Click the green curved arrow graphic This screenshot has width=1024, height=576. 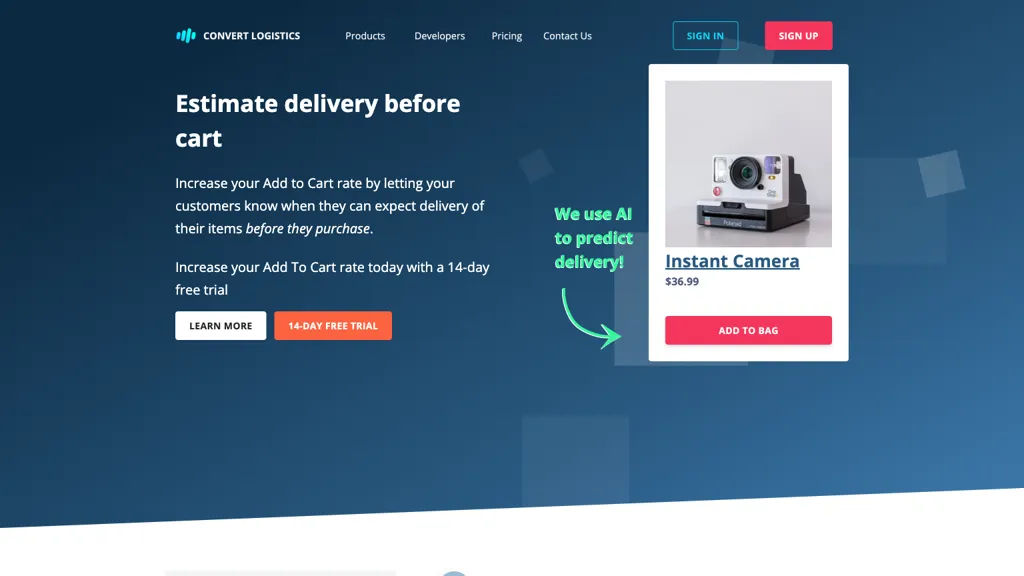tap(590, 318)
